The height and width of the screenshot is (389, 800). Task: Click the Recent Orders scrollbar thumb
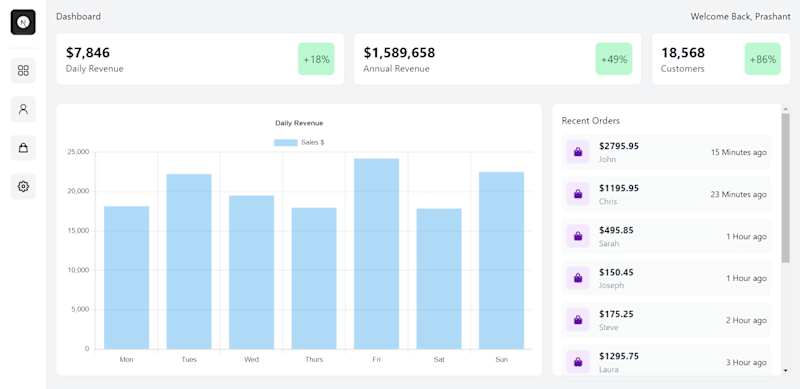(785, 188)
